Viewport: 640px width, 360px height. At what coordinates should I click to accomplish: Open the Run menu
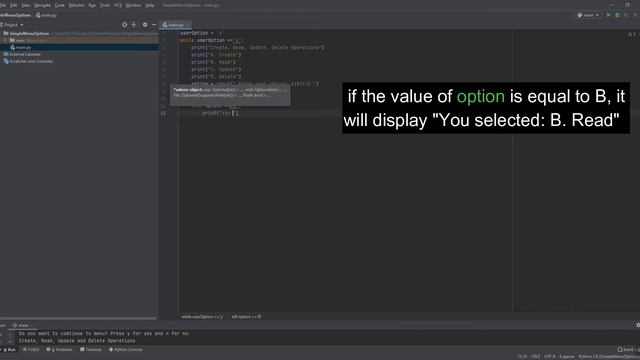click(92, 5)
